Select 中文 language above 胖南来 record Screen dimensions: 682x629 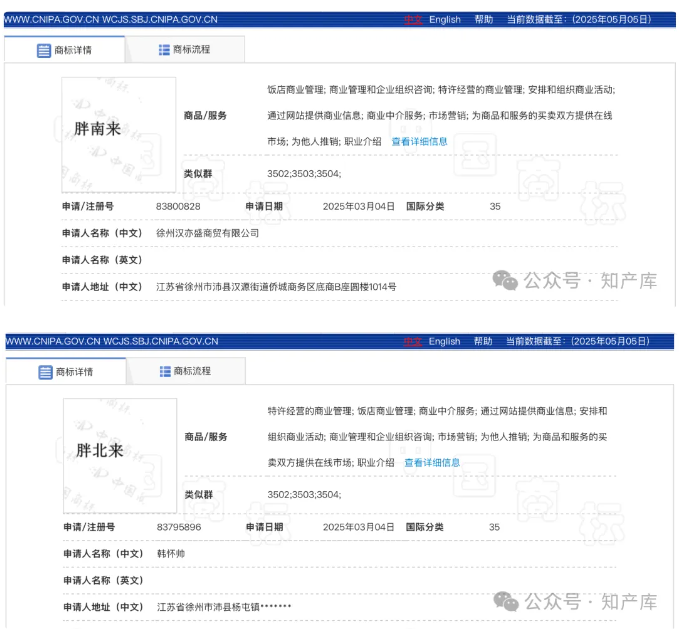tap(413, 19)
